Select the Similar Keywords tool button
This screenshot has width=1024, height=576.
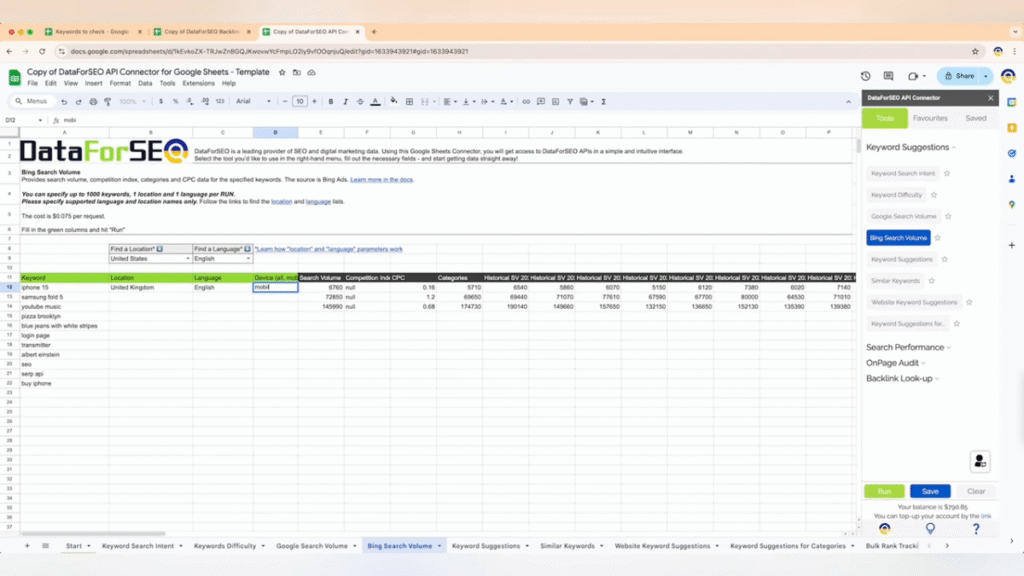tap(895, 281)
